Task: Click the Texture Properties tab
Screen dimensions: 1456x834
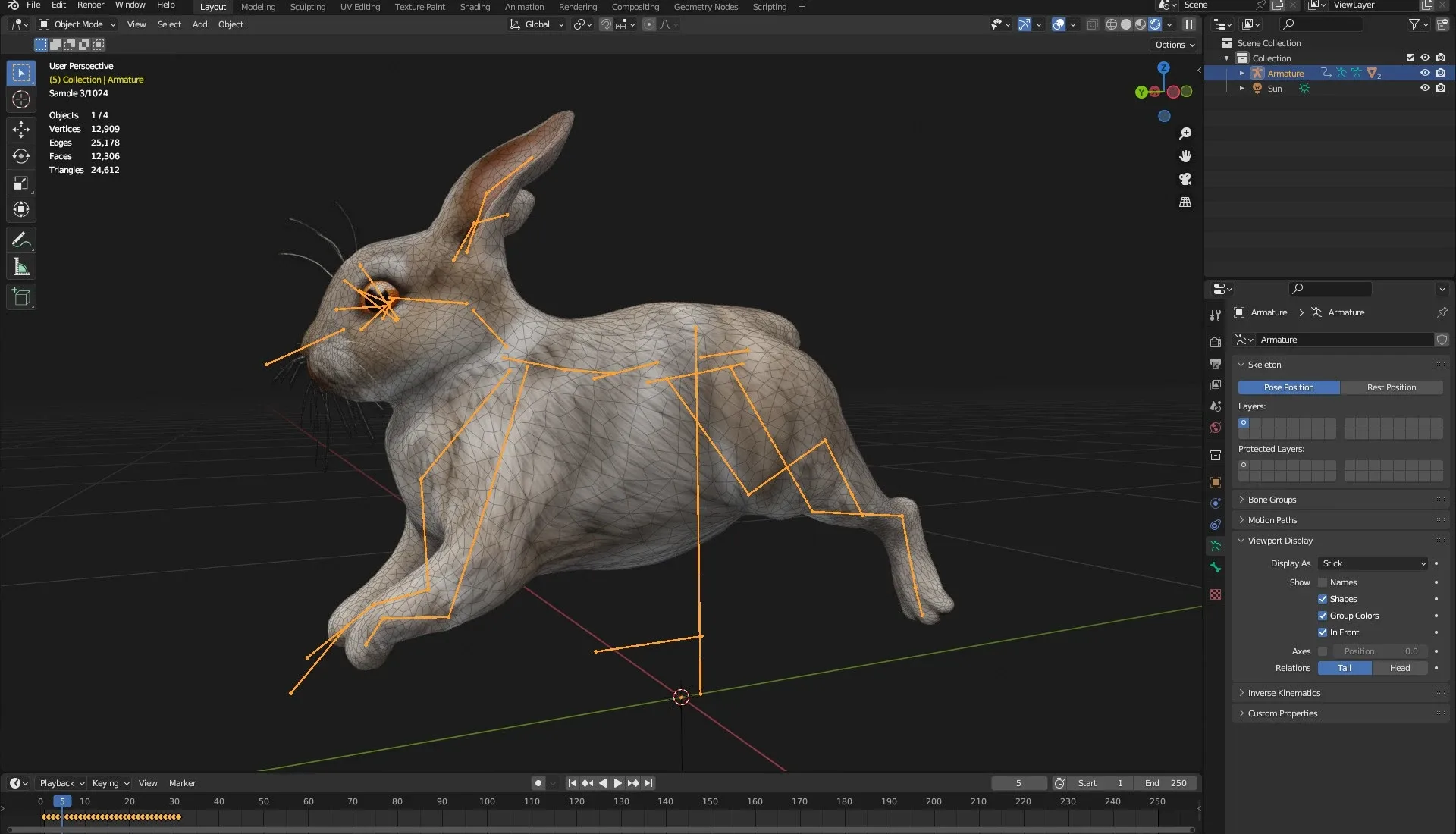Action: [x=1215, y=595]
